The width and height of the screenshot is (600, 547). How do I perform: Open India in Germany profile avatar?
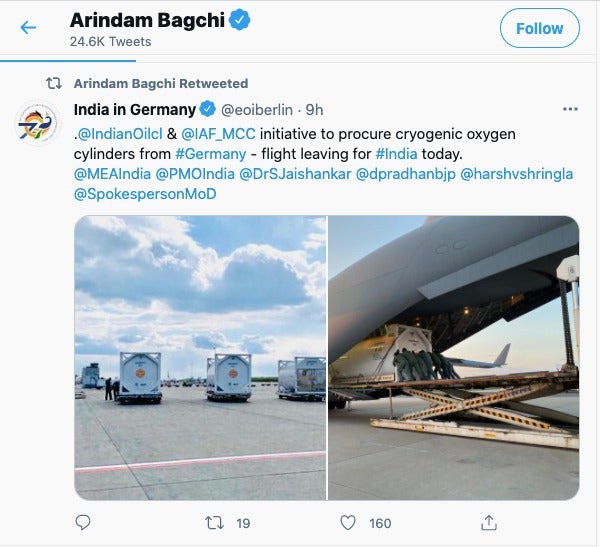tap(38, 124)
